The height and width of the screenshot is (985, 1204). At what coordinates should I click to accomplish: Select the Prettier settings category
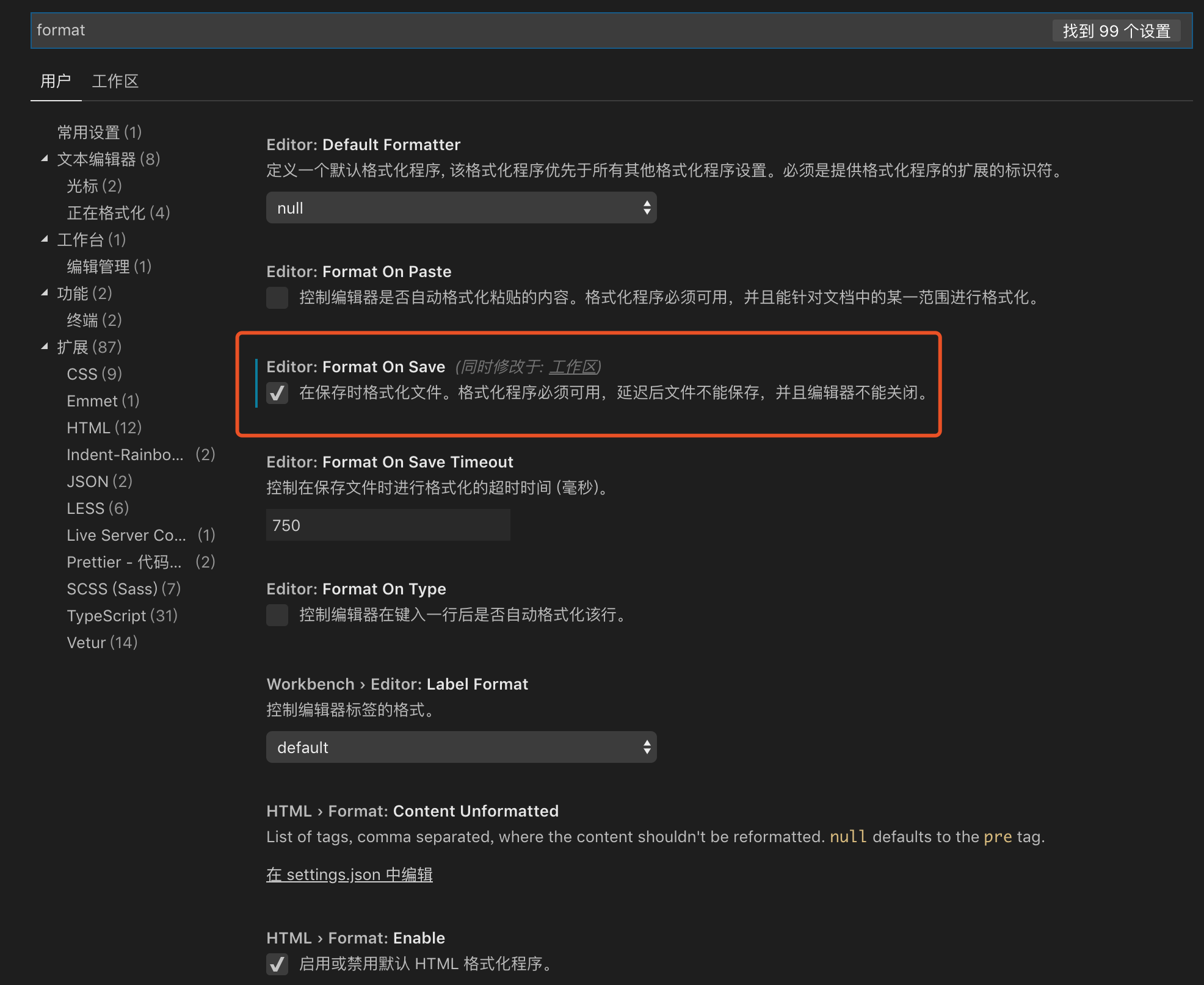tap(124, 561)
